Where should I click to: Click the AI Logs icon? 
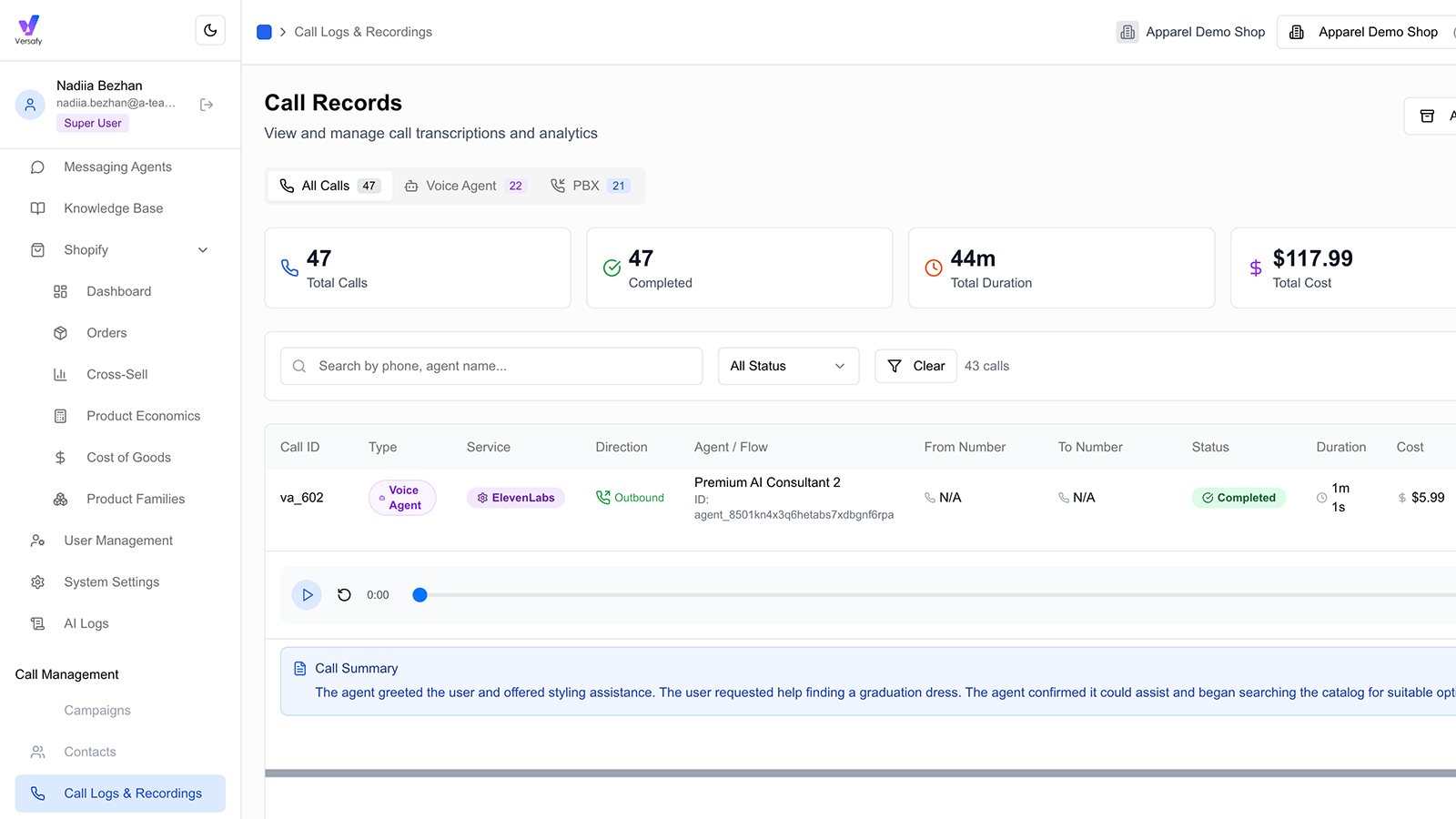(x=37, y=623)
